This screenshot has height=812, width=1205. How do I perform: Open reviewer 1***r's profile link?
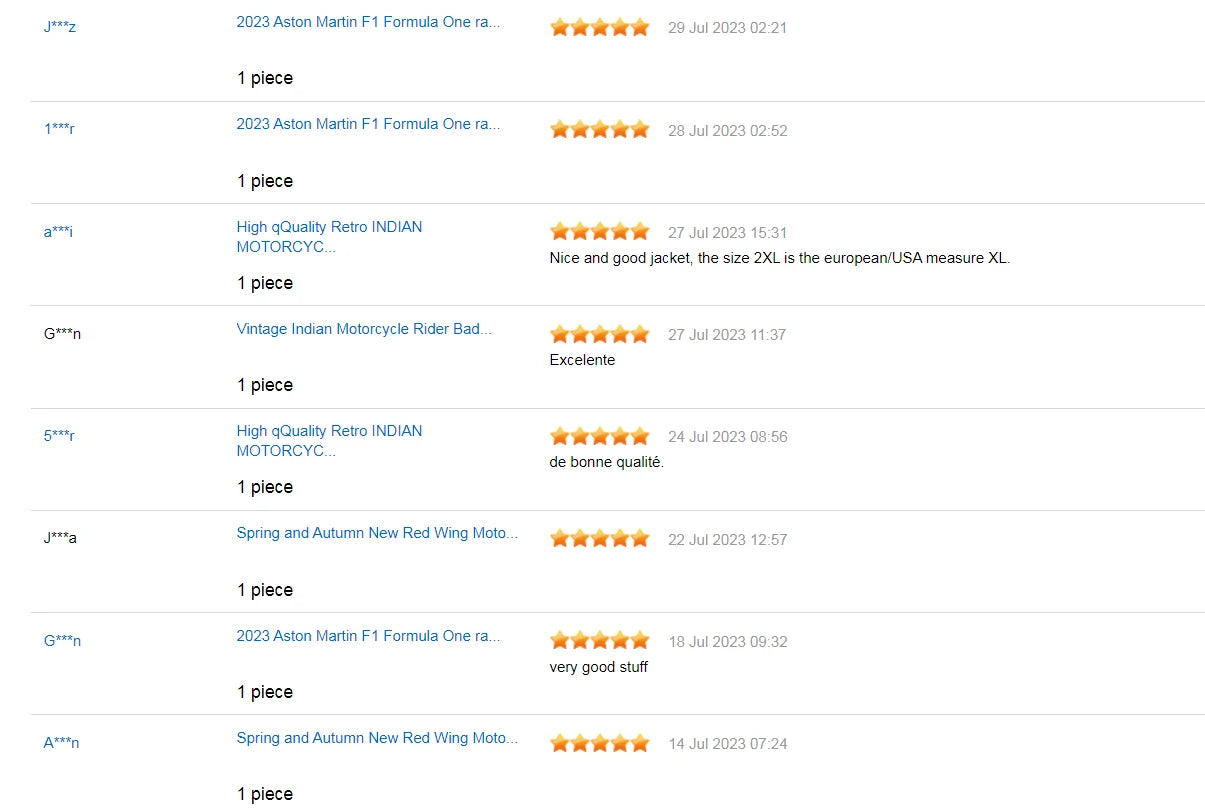click(59, 129)
